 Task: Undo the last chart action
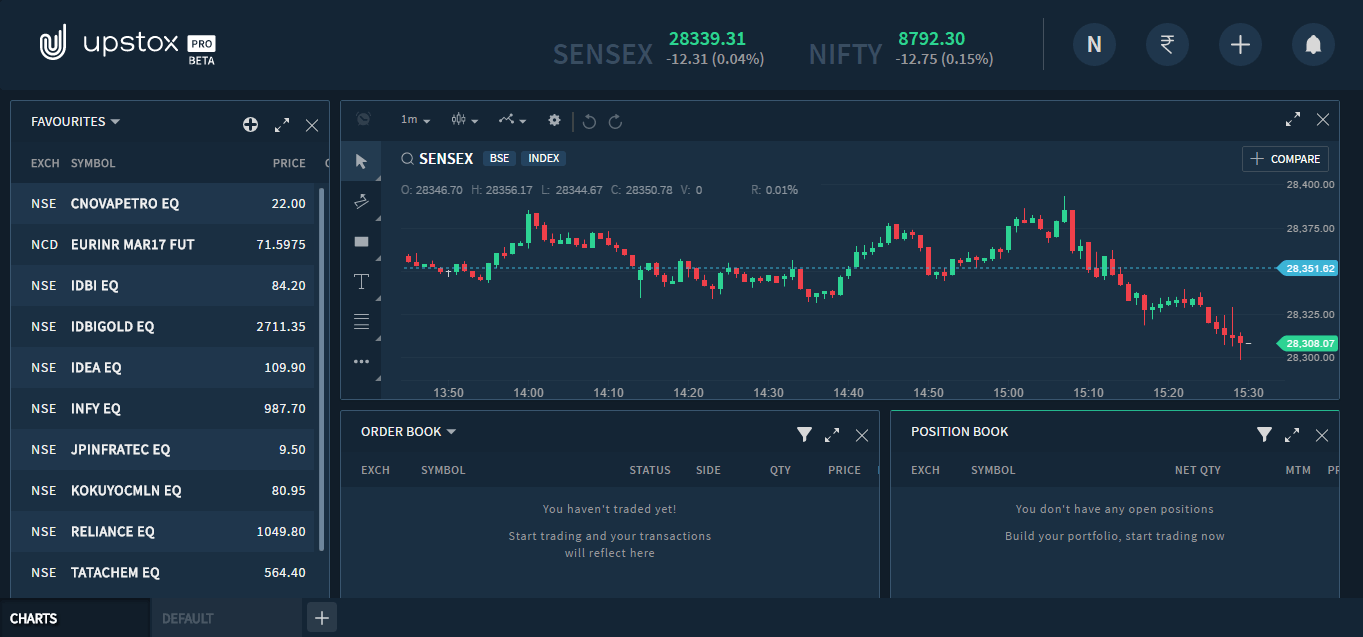pyautogui.click(x=589, y=121)
